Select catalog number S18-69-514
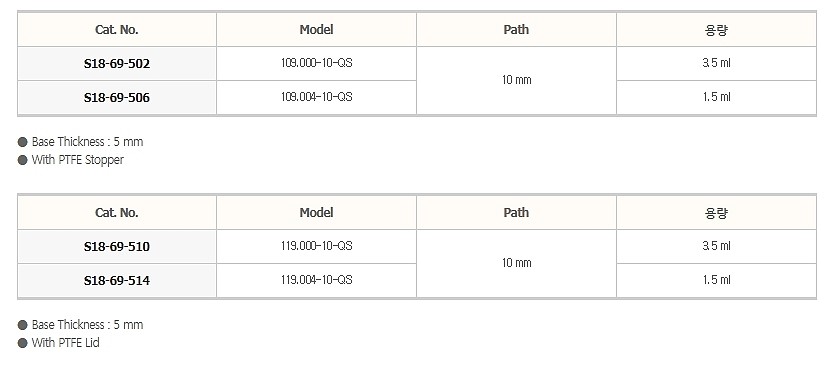This screenshot has height=377, width=829. pos(117,281)
